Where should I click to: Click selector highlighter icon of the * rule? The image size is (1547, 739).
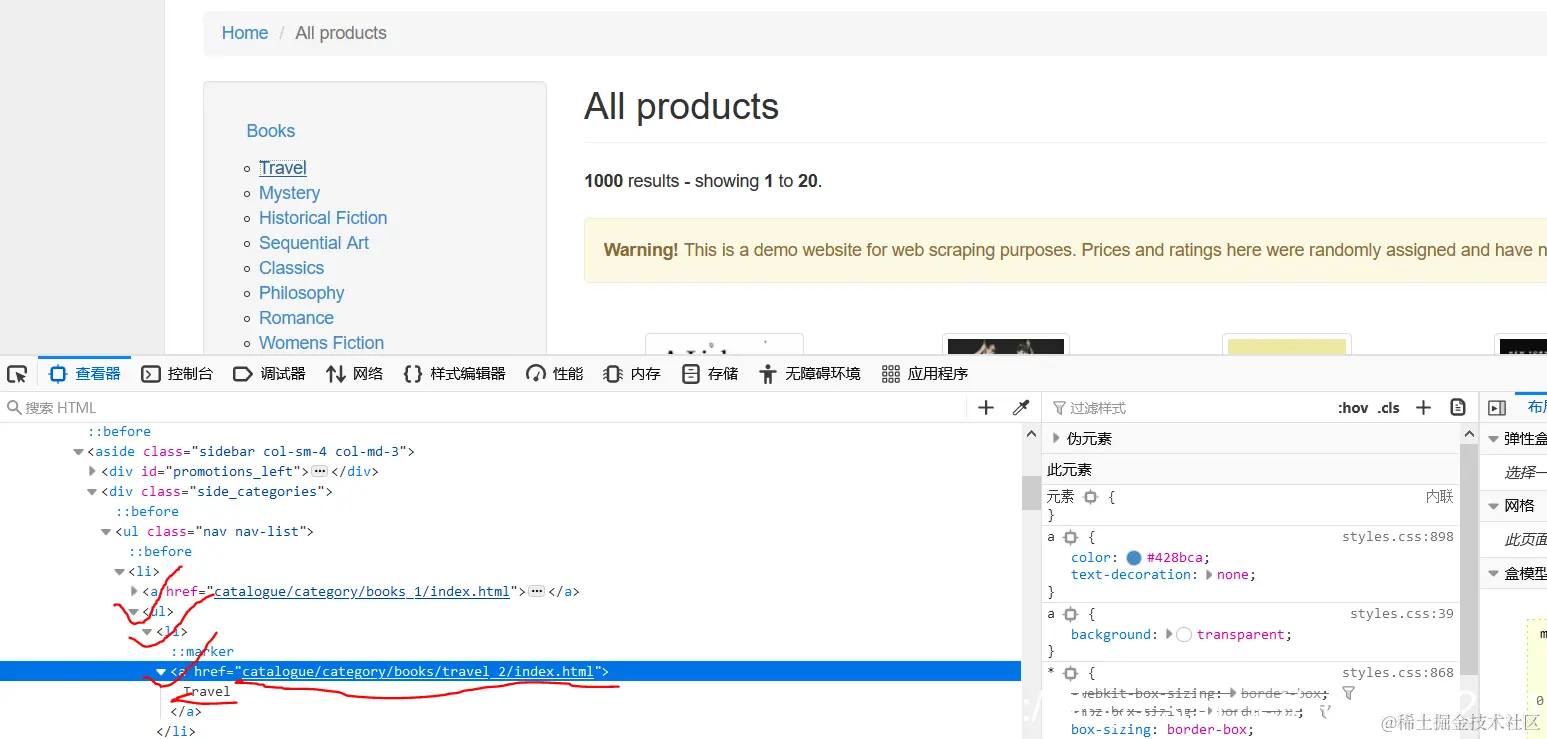[1070, 673]
